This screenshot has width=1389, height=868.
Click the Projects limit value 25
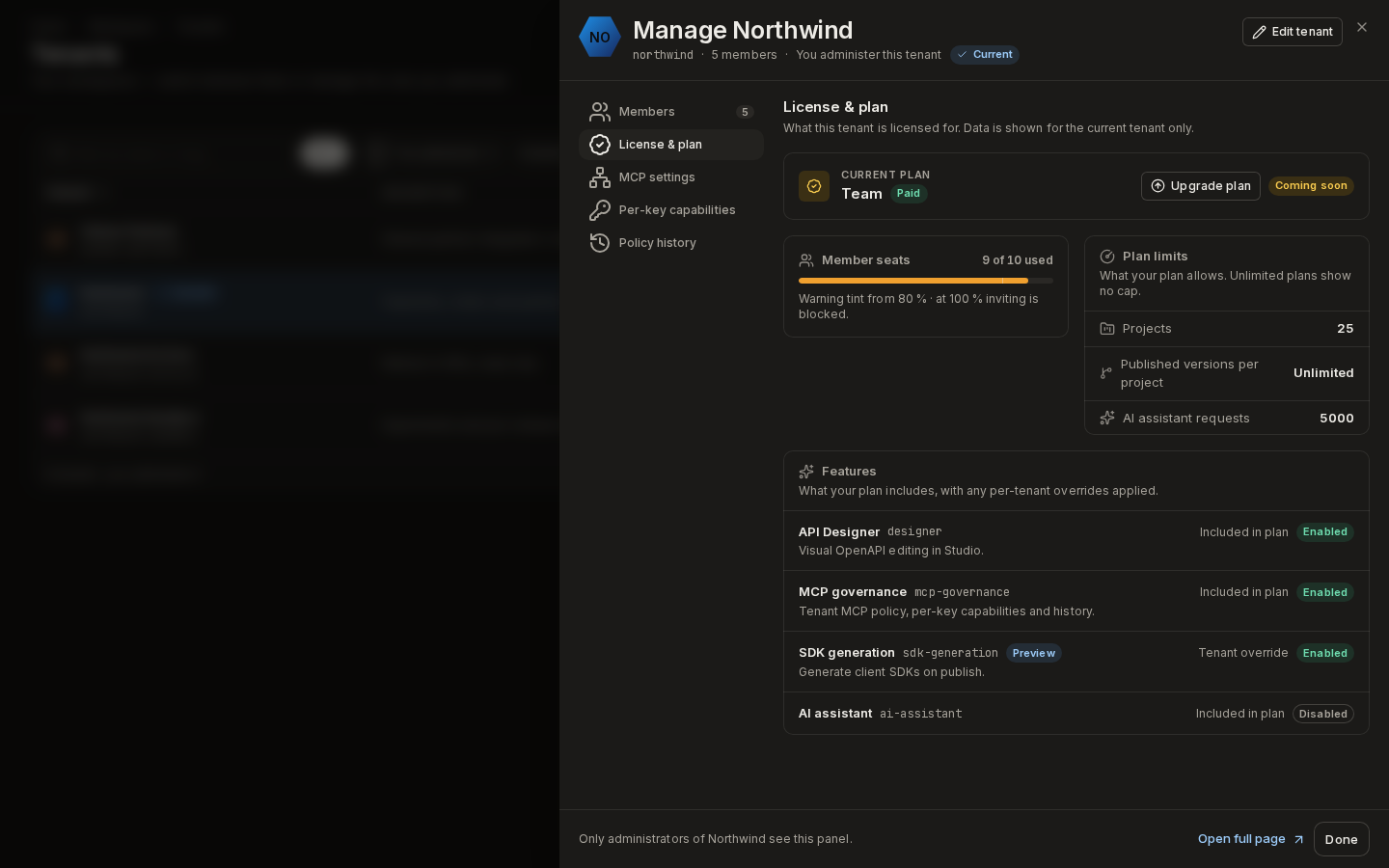click(1346, 329)
